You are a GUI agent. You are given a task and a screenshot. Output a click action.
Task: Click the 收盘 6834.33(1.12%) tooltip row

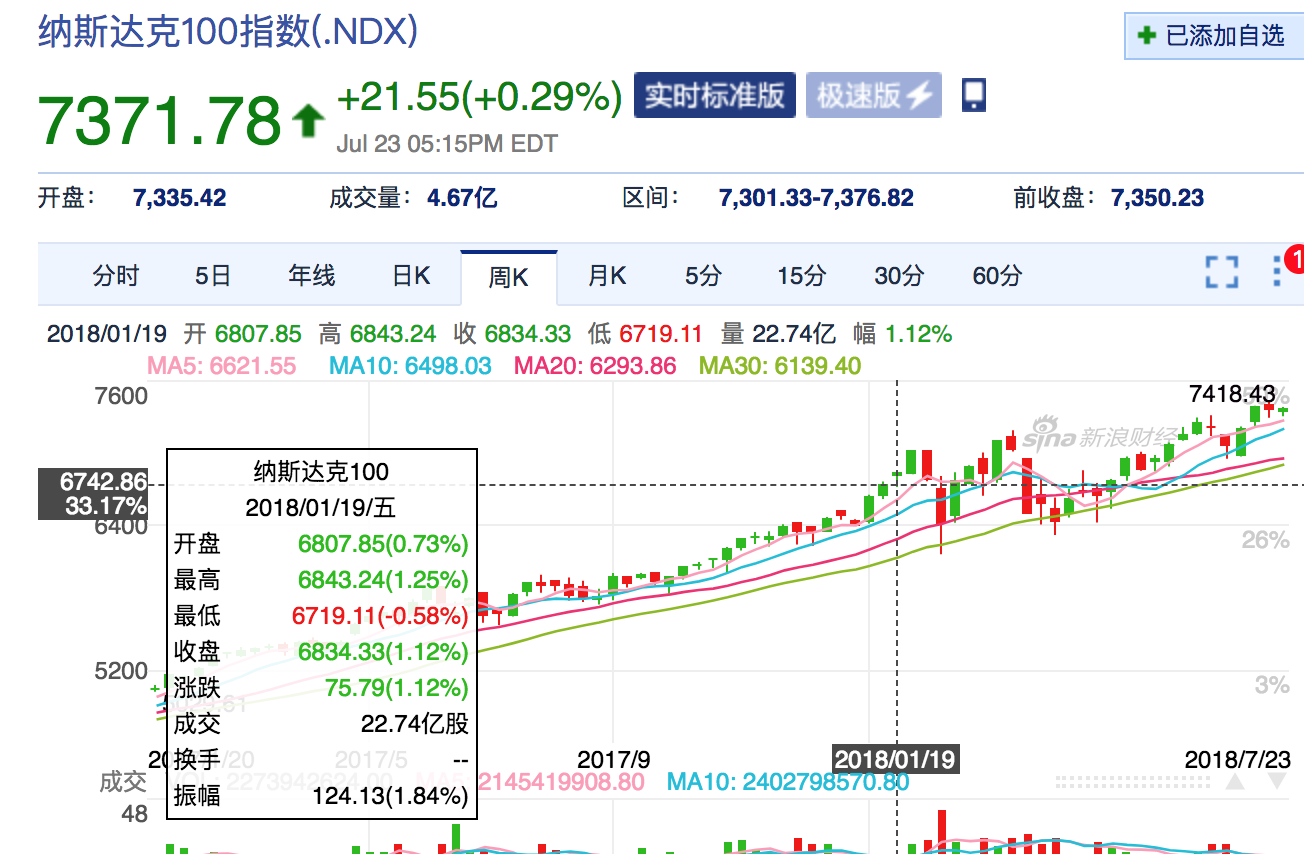[x=321, y=652]
